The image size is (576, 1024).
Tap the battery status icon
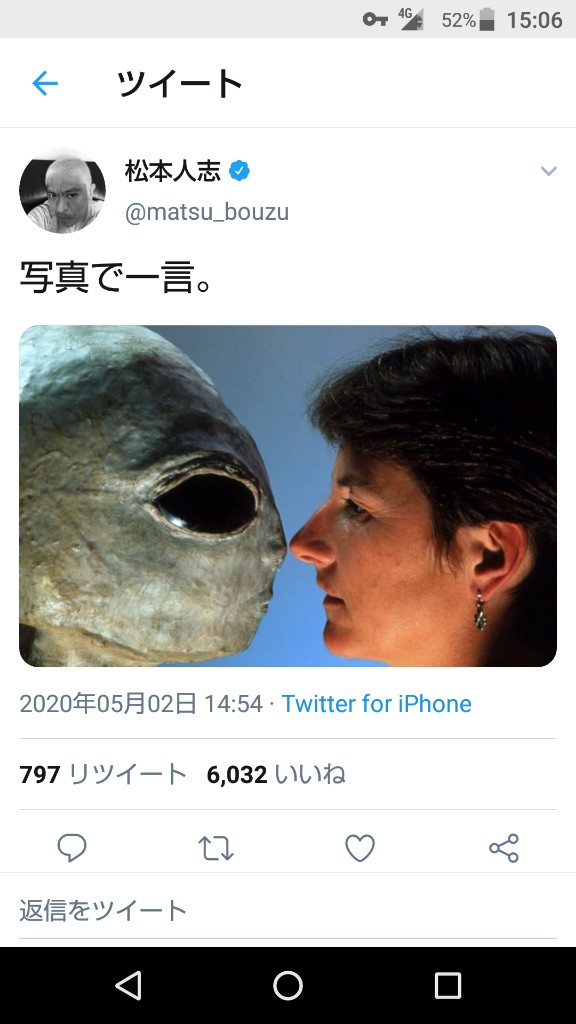click(x=487, y=20)
